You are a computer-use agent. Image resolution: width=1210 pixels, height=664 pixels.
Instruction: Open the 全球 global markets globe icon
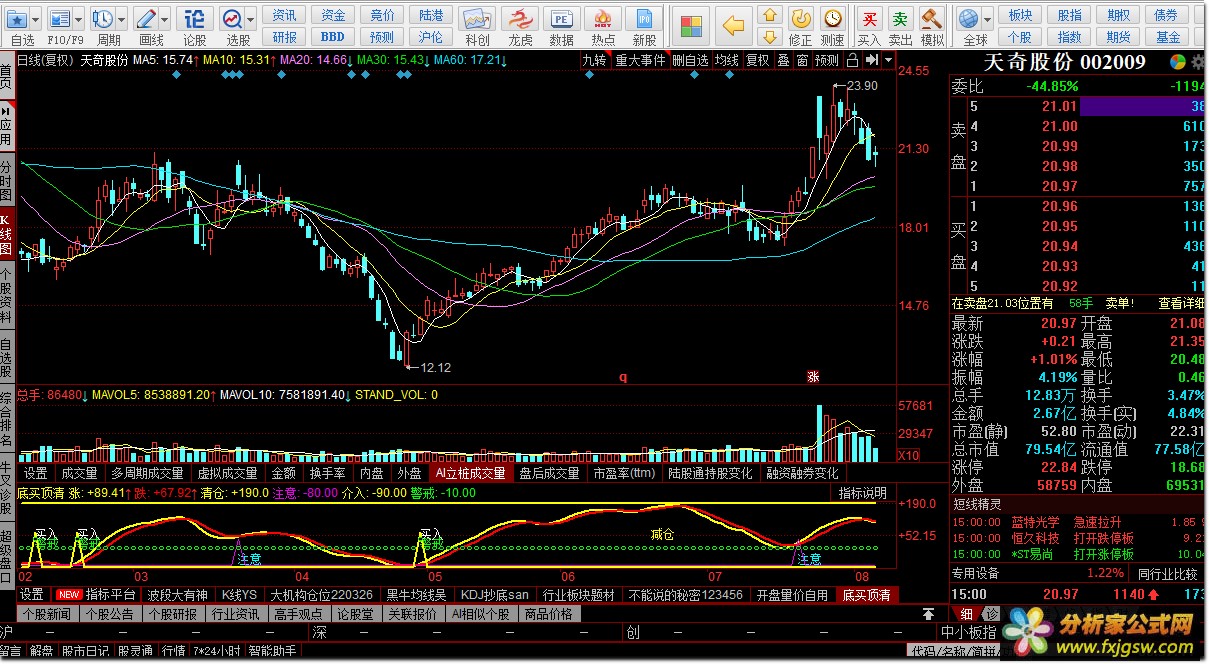pyautogui.click(x=967, y=18)
